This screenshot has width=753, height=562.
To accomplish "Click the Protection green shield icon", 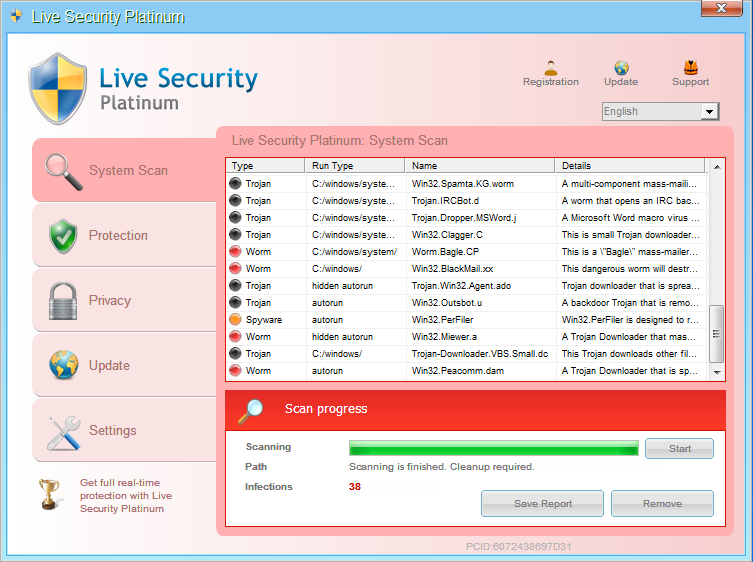I will (x=63, y=236).
